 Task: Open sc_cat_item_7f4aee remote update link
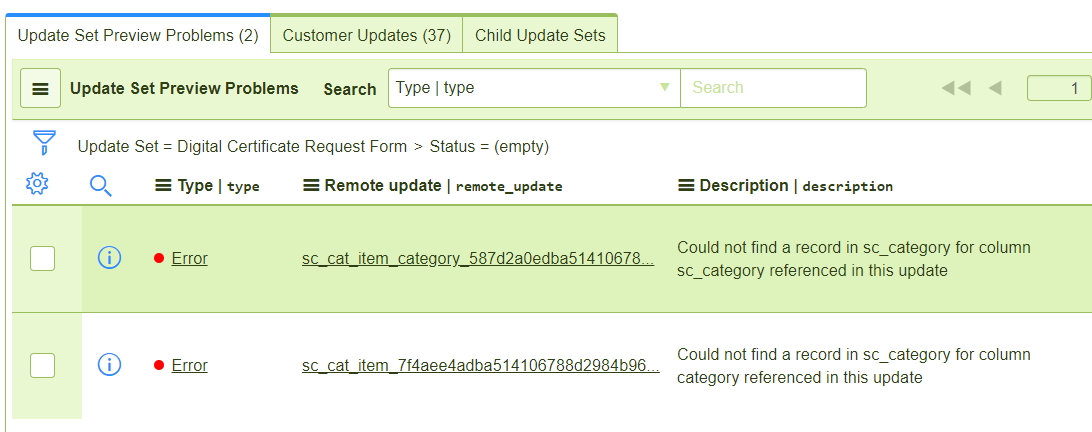(480, 366)
